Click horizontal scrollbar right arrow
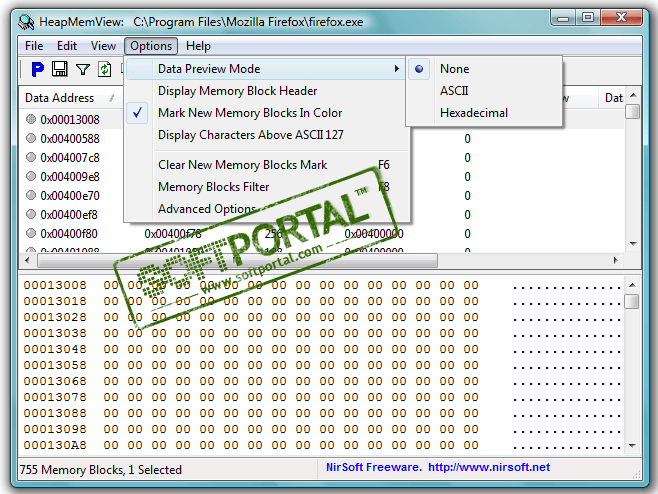 pos(616,260)
